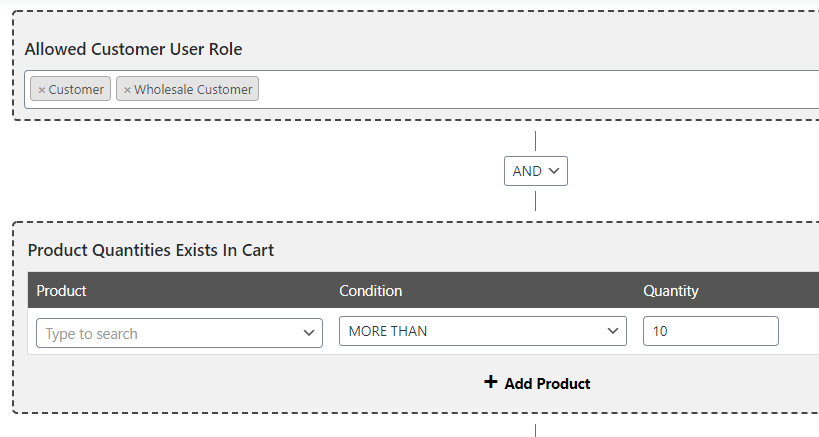819x437 pixels.
Task: Click the 'Type to search' placeholder text
Action: pos(92,334)
